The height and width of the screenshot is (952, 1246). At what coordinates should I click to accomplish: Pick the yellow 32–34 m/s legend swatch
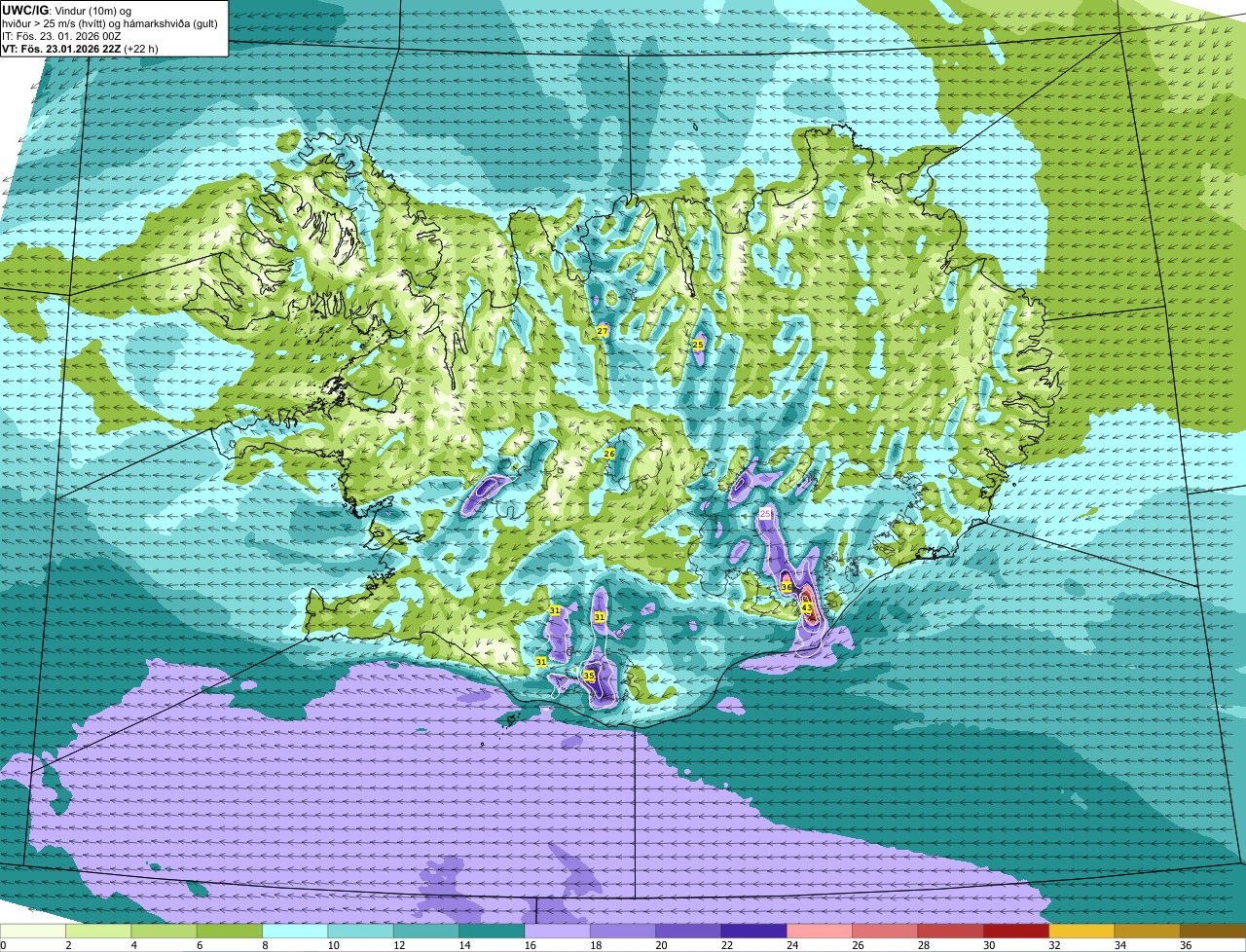pos(1081,931)
